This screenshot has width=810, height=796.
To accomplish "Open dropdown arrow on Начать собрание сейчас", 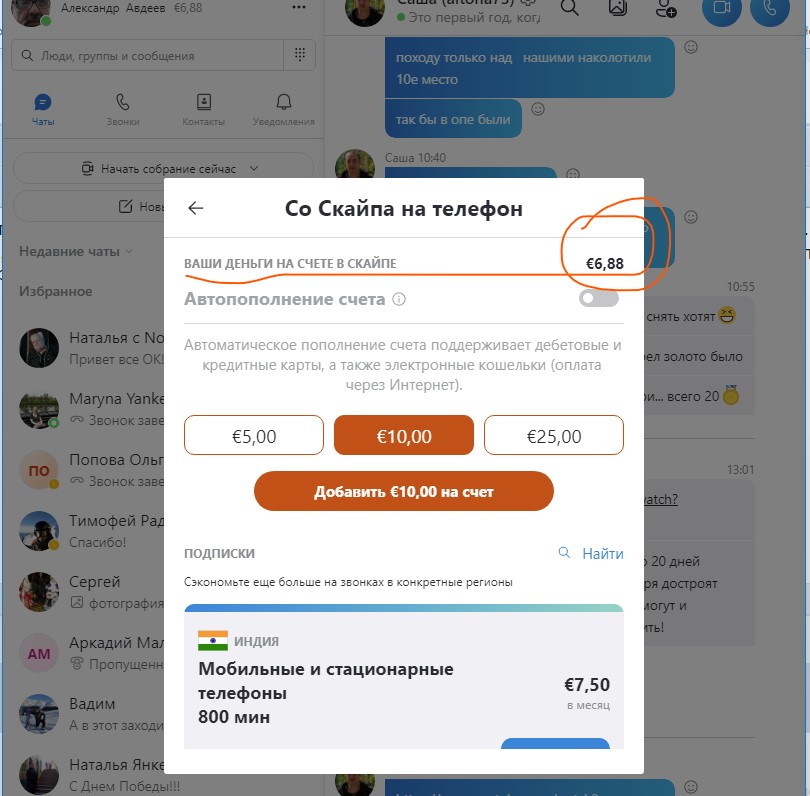I will (x=254, y=168).
